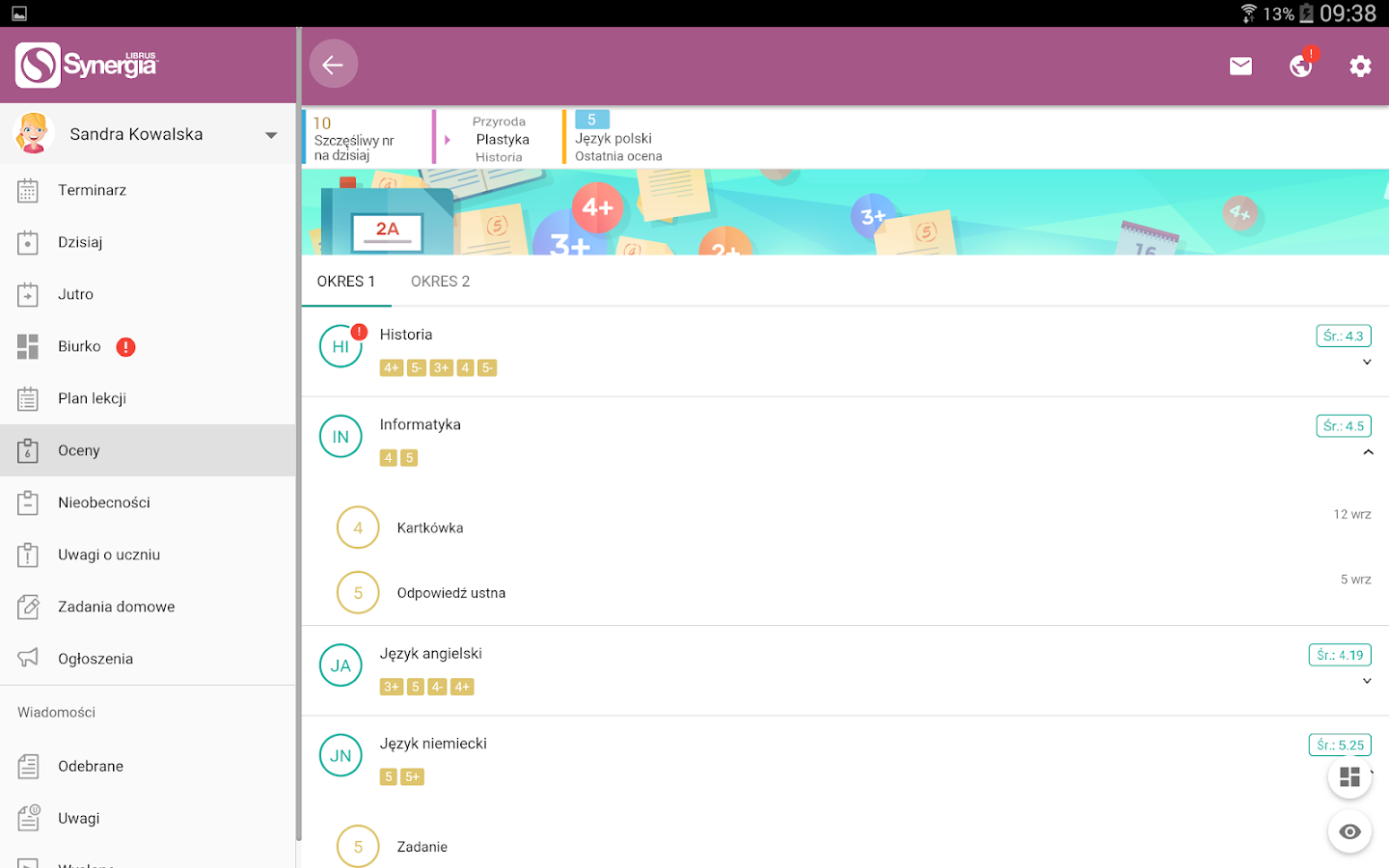
Task: Click the Wi-Fi status icon
Action: [1248, 14]
